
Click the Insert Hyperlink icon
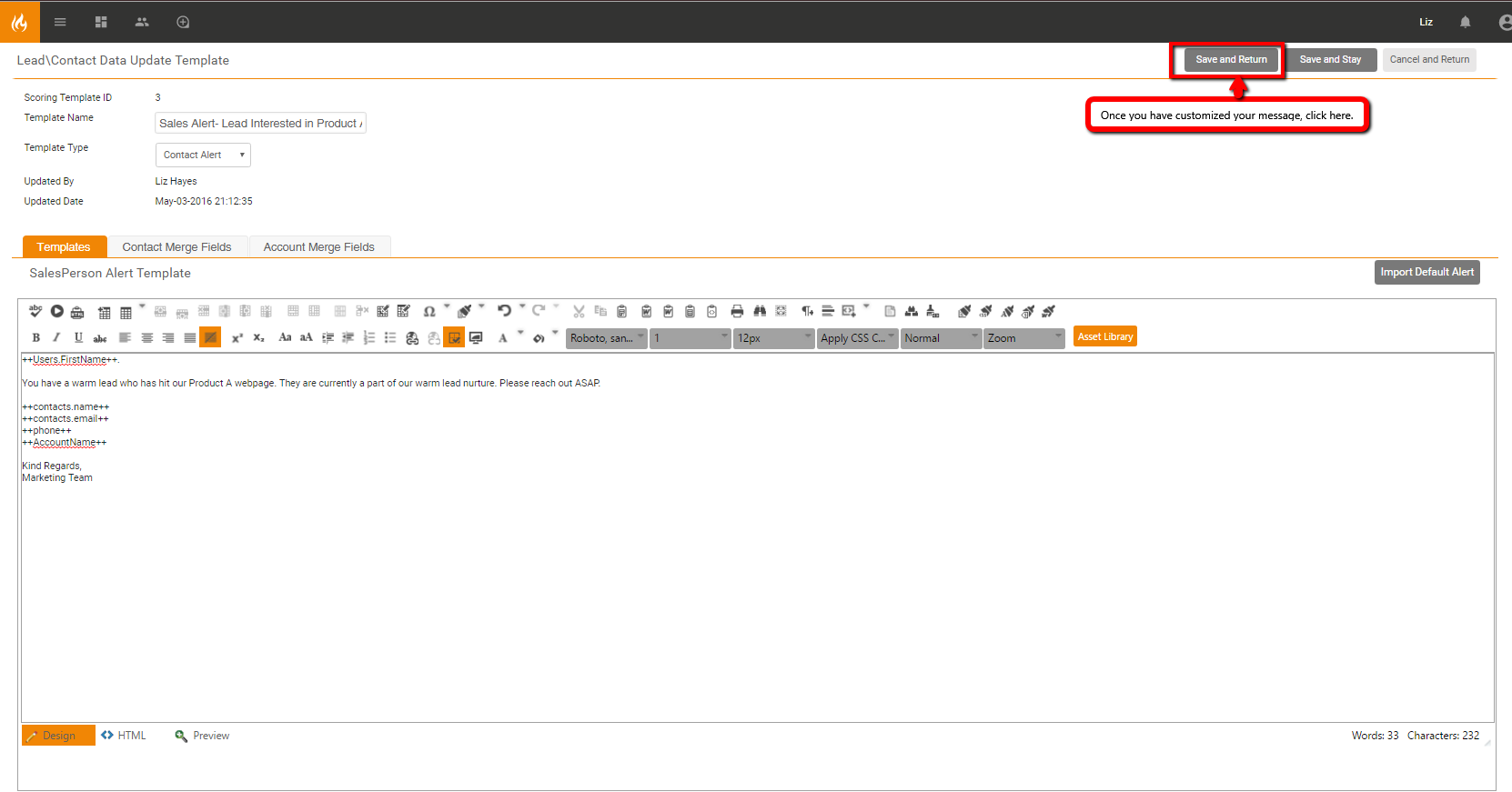pos(412,337)
